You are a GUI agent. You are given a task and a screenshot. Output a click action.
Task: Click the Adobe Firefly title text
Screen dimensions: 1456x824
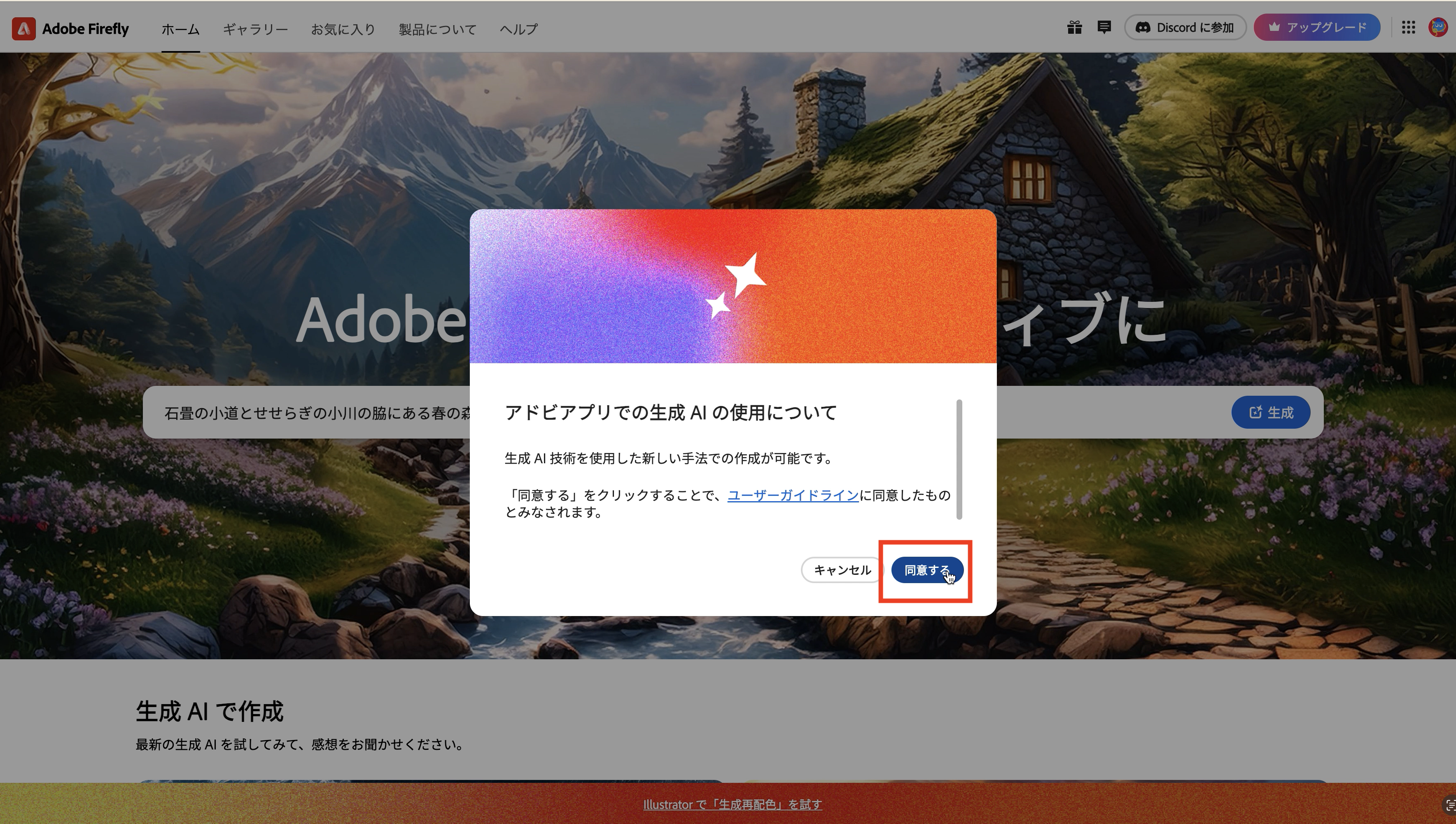click(86, 29)
